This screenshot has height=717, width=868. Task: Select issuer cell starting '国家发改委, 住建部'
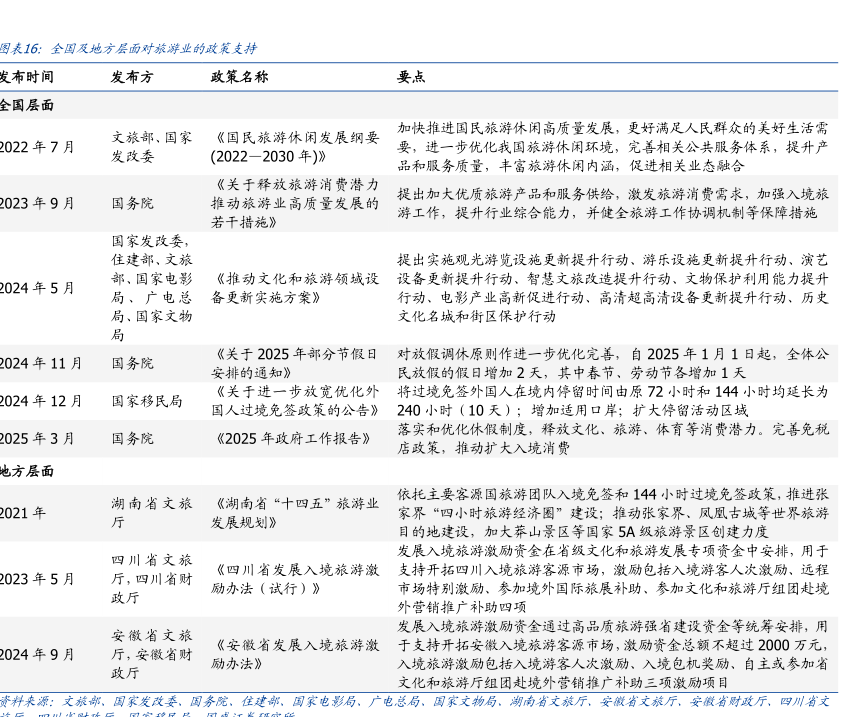click(x=152, y=288)
